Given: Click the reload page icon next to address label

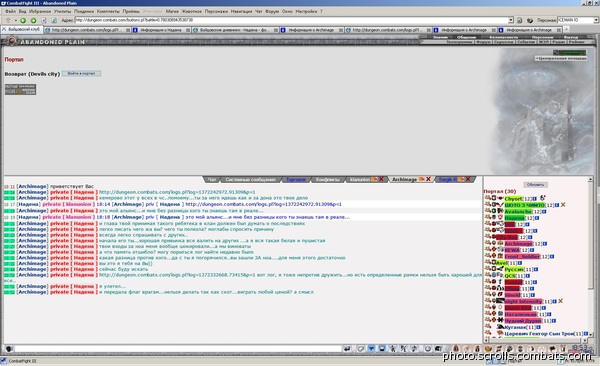Looking at the screenshot, I should click(x=54, y=20).
